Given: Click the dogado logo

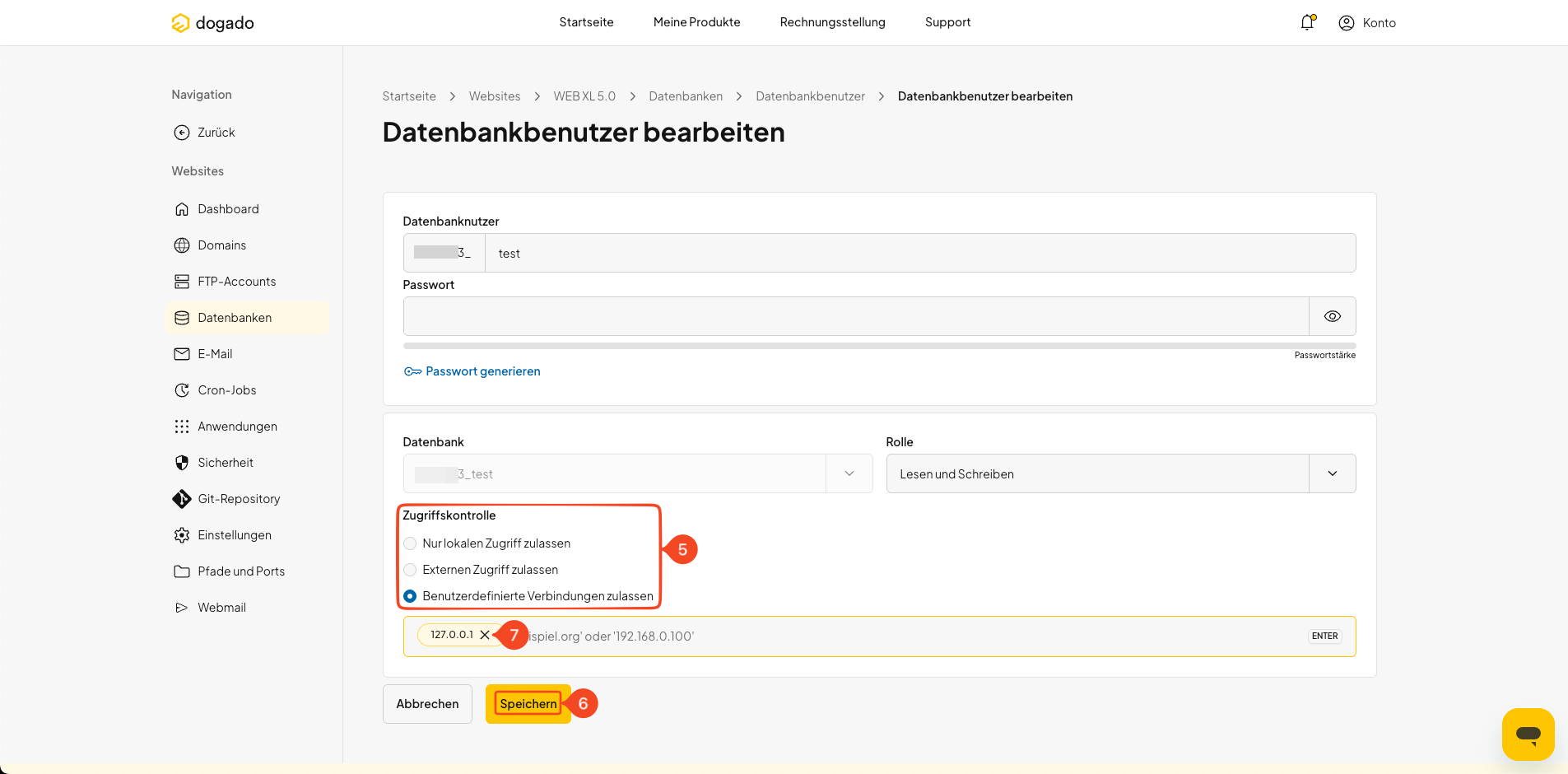Looking at the screenshot, I should [212, 23].
